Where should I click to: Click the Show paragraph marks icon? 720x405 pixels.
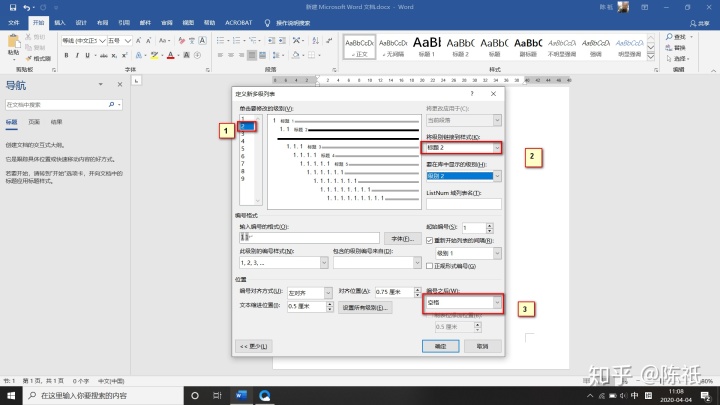[x=329, y=41]
